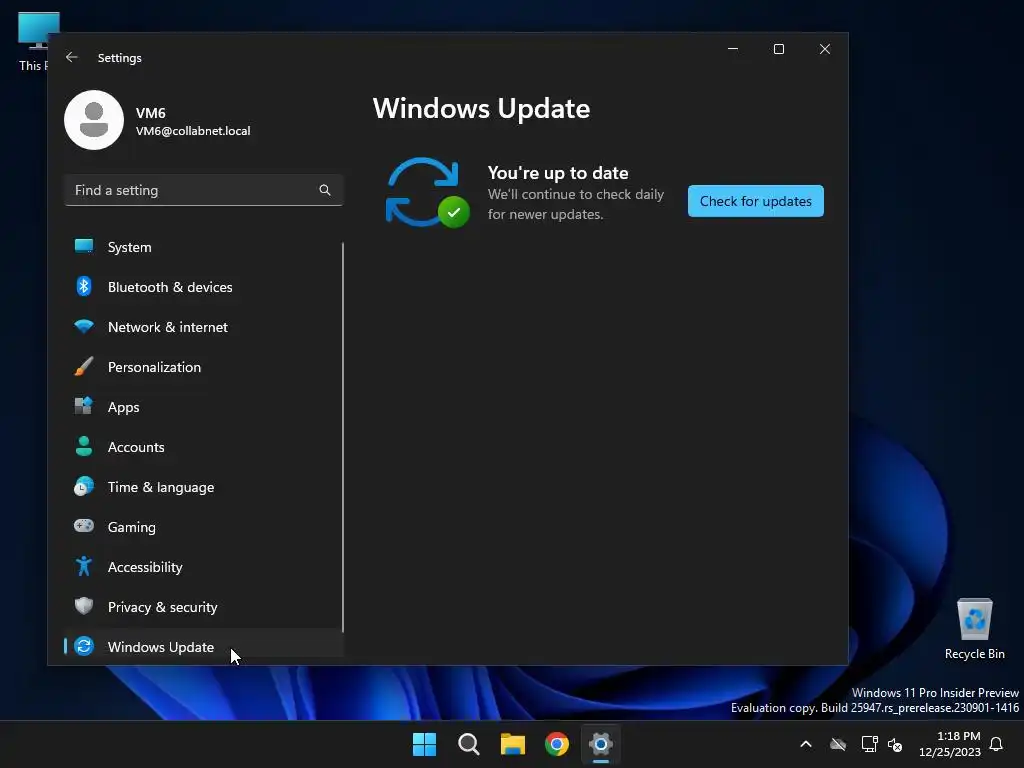The width and height of the screenshot is (1024, 768).
Task: Click the search magnifier in Find a setting
Action: pyautogui.click(x=325, y=190)
